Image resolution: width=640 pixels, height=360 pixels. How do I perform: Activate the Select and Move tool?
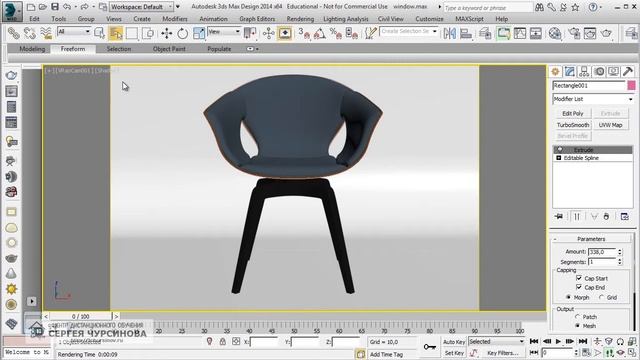pyautogui.click(x=167, y=33)
